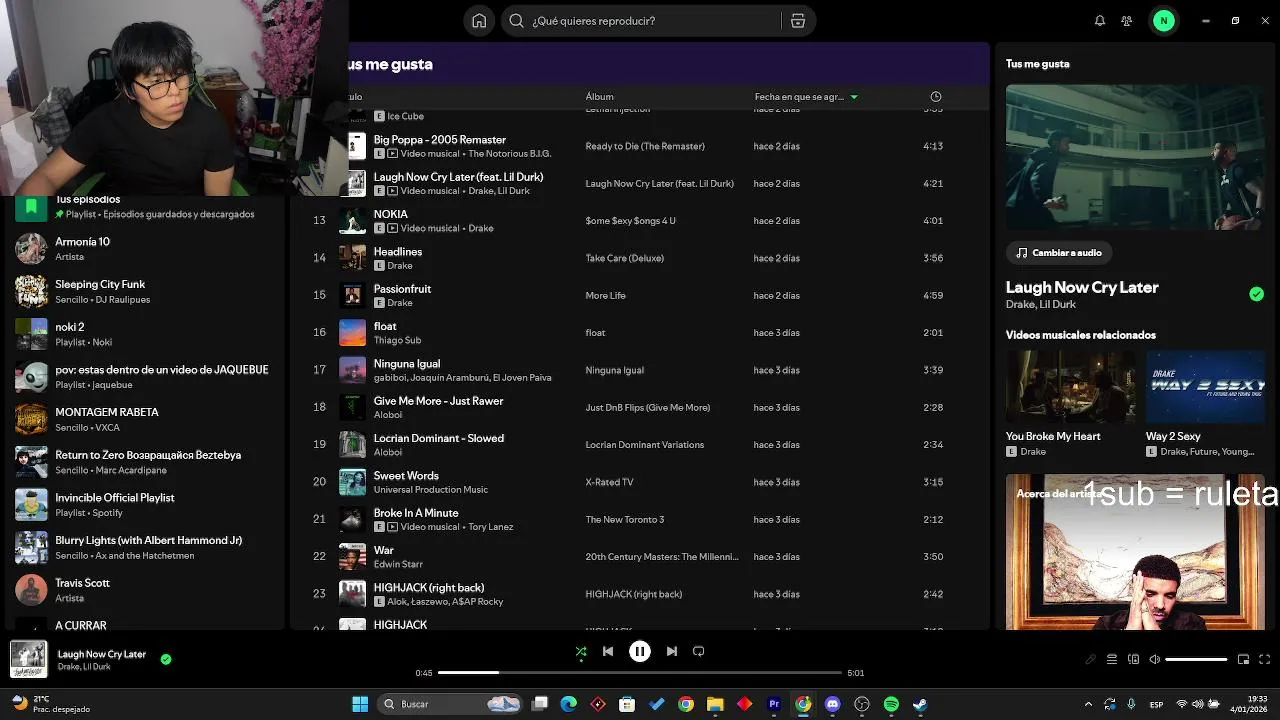This screenshot has width=1280, height=720.
Task: Open Task View from the taskbar
Action: (540, 704)
